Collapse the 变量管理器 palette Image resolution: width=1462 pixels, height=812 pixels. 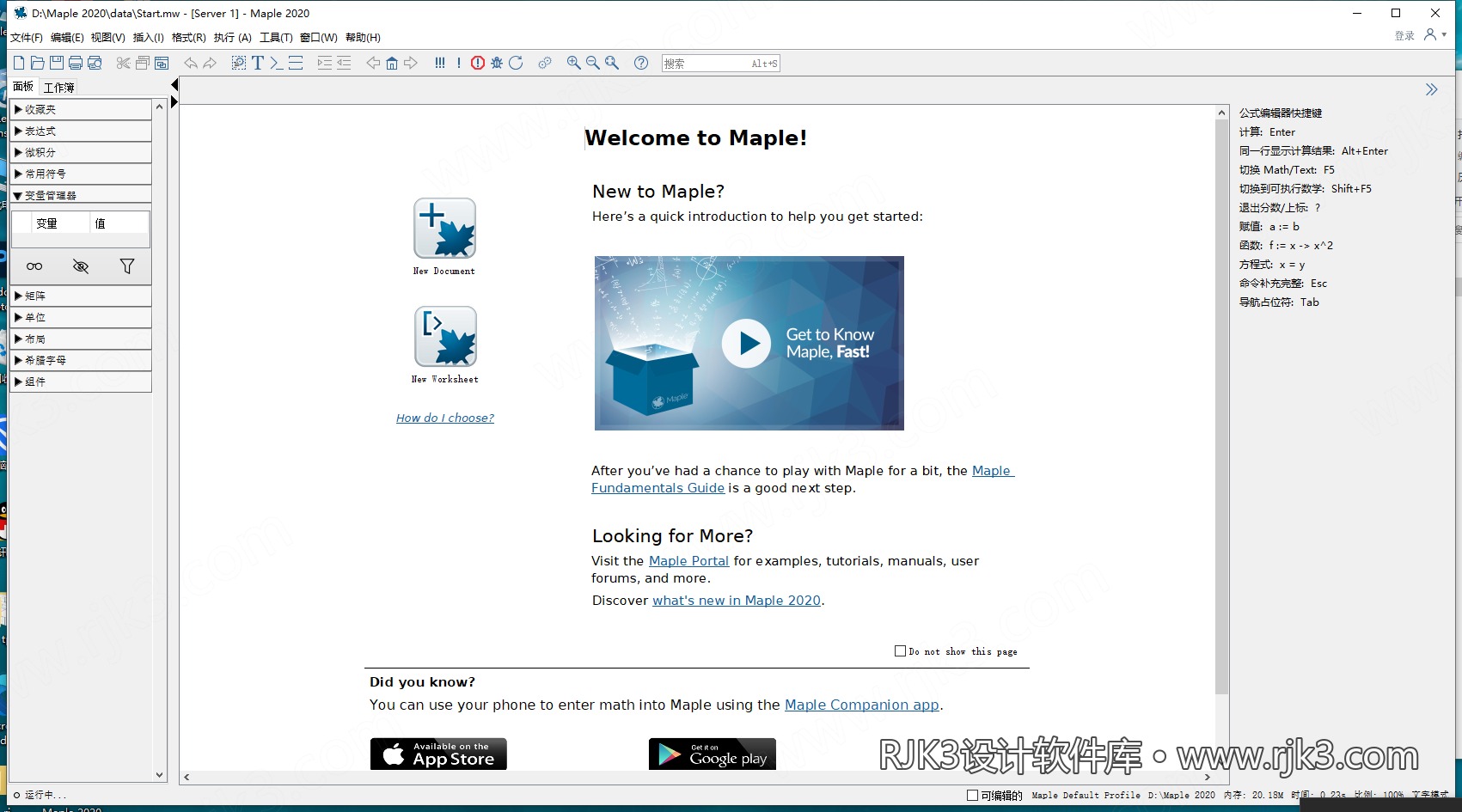tap(81, 195)
